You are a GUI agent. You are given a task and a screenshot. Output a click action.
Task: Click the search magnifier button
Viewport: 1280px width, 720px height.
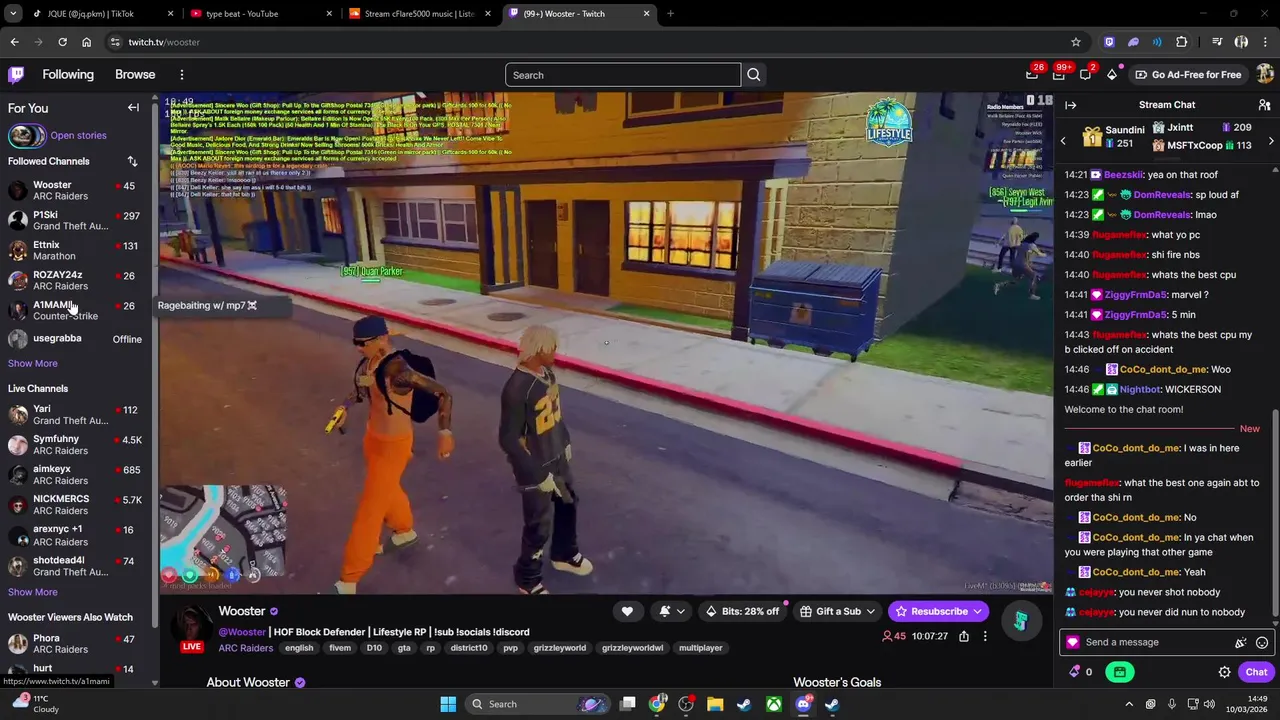[x=754, y=75]
